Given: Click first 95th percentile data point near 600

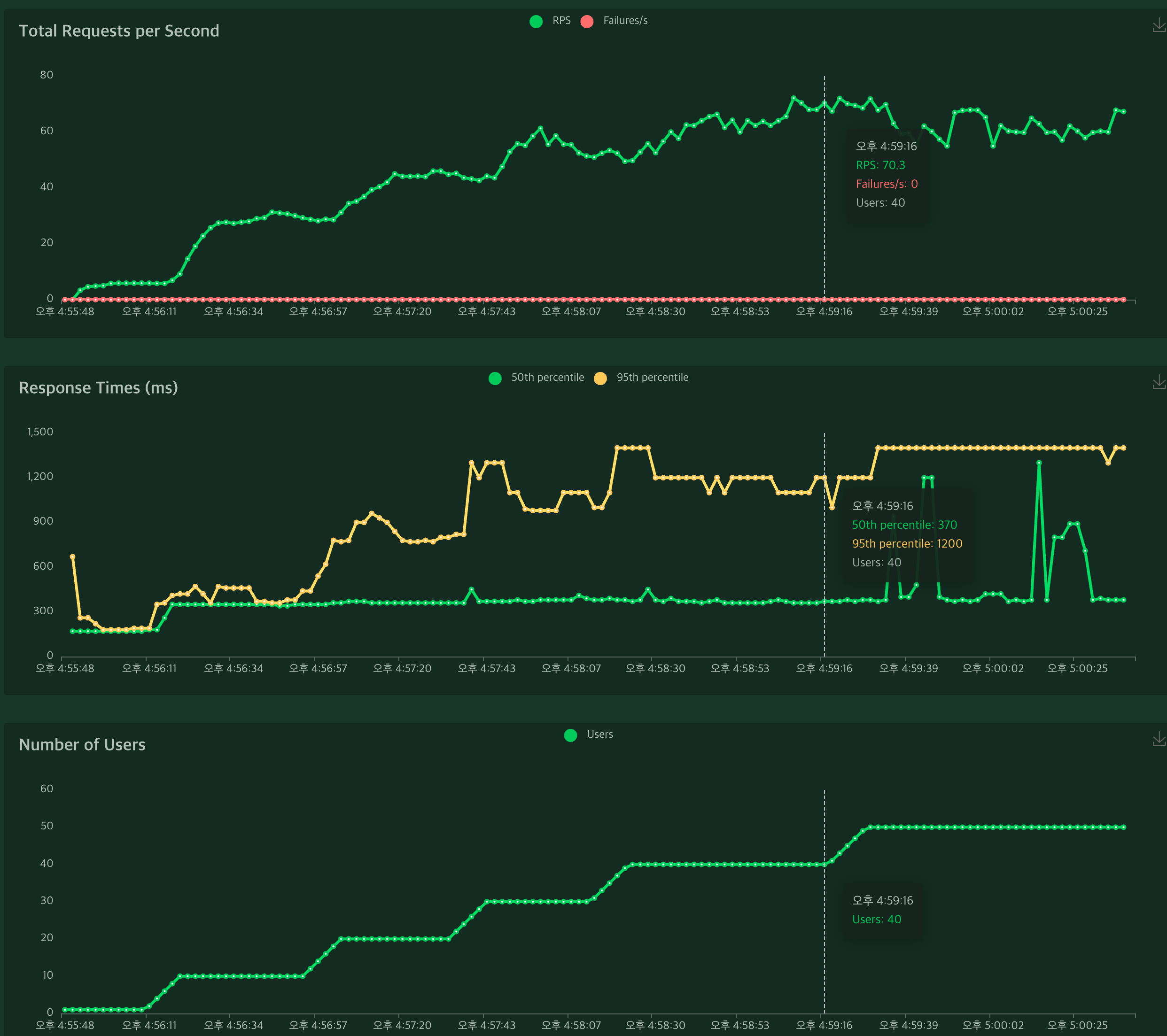Looking at the screenshot, I should click(72, 557).
